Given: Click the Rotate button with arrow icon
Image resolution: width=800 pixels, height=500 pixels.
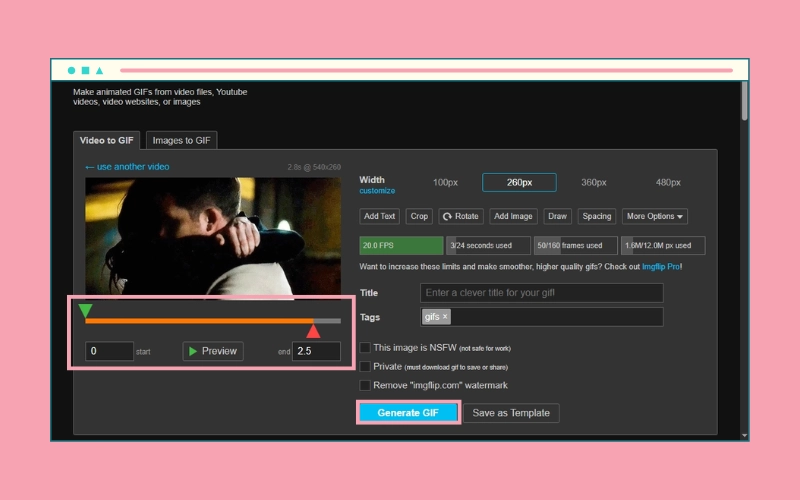Looking at the screenshot, I should point(461,216).
